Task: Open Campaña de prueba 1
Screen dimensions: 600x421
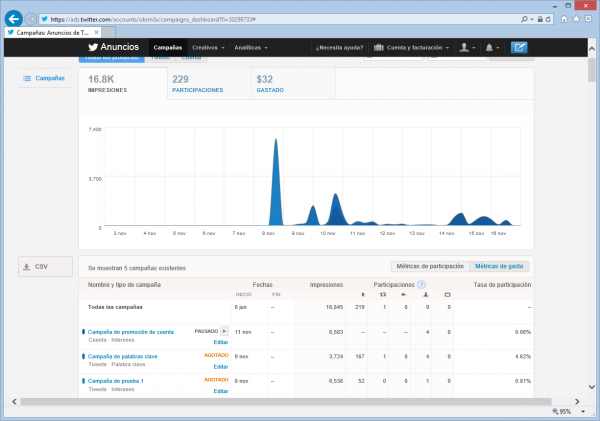Action: tap(116, 381)
